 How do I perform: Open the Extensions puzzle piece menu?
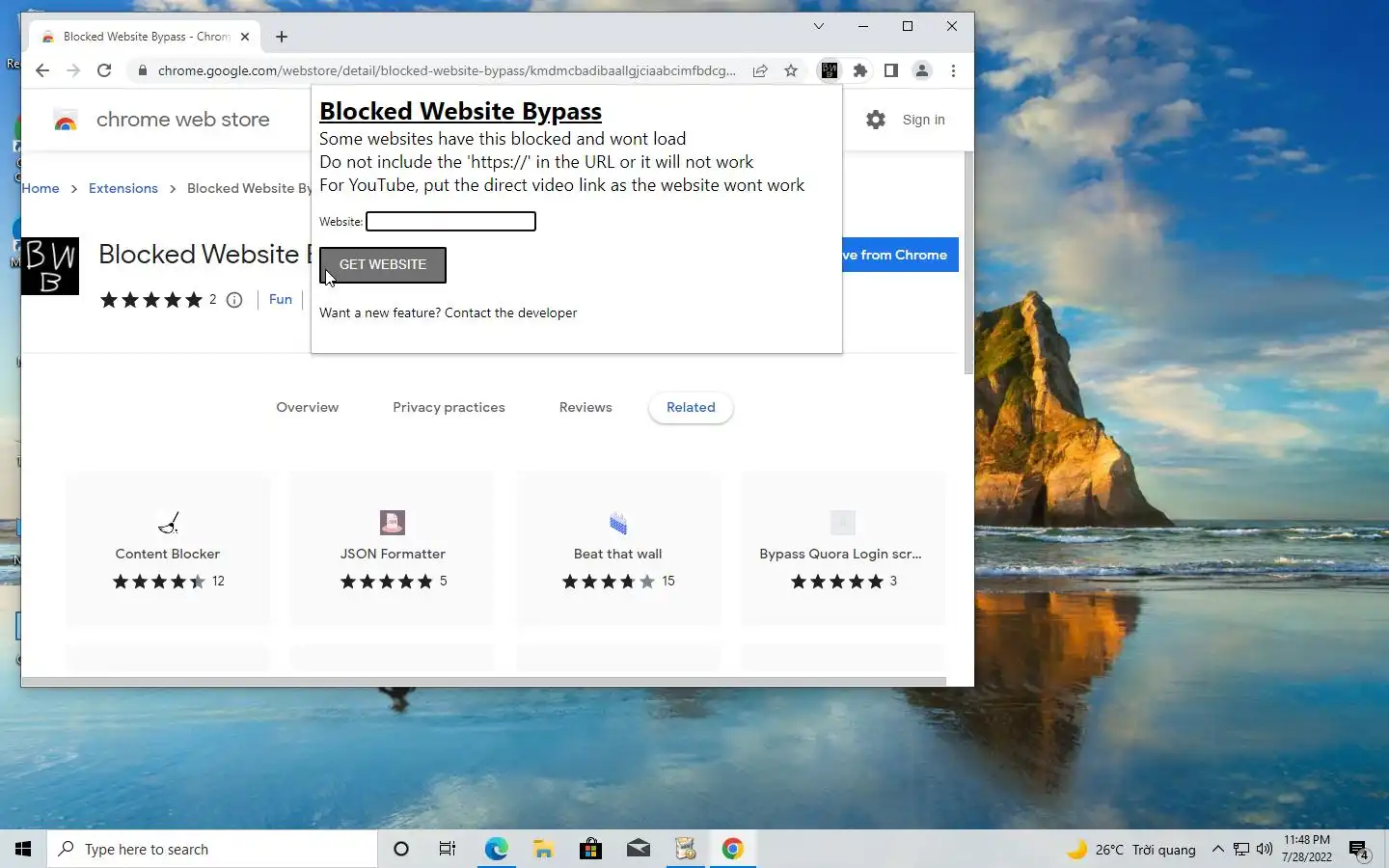tap(860, 70)
